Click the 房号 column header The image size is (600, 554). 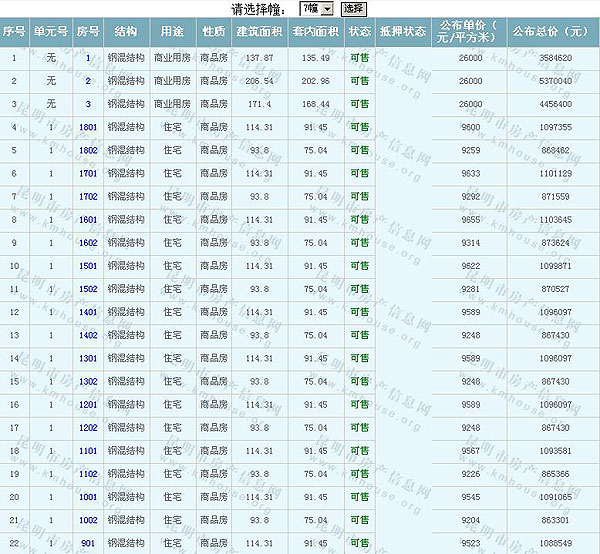[88, 31]
